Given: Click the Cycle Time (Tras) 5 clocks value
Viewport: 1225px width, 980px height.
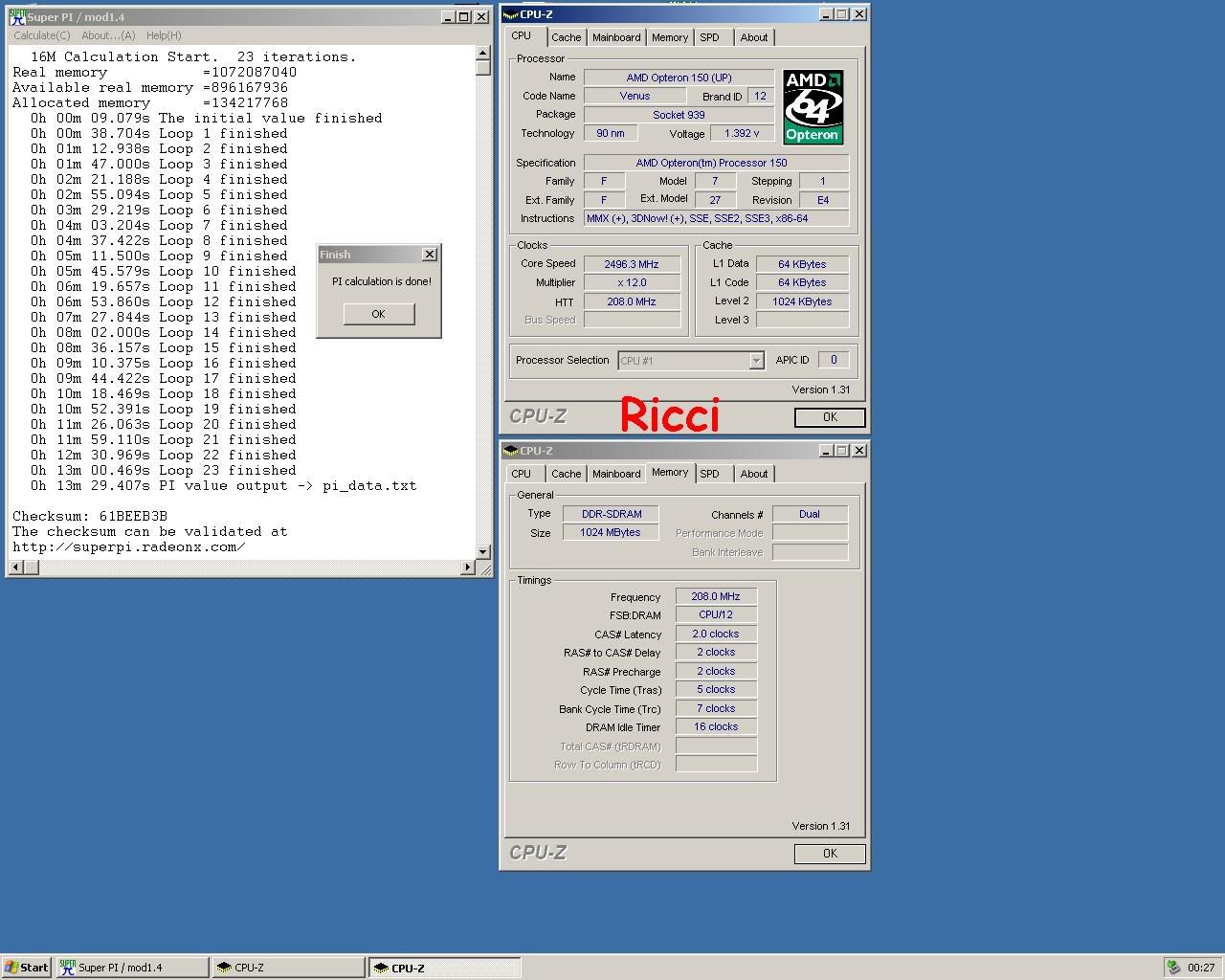Looking at the screenshot, I should tap(716, 689).
